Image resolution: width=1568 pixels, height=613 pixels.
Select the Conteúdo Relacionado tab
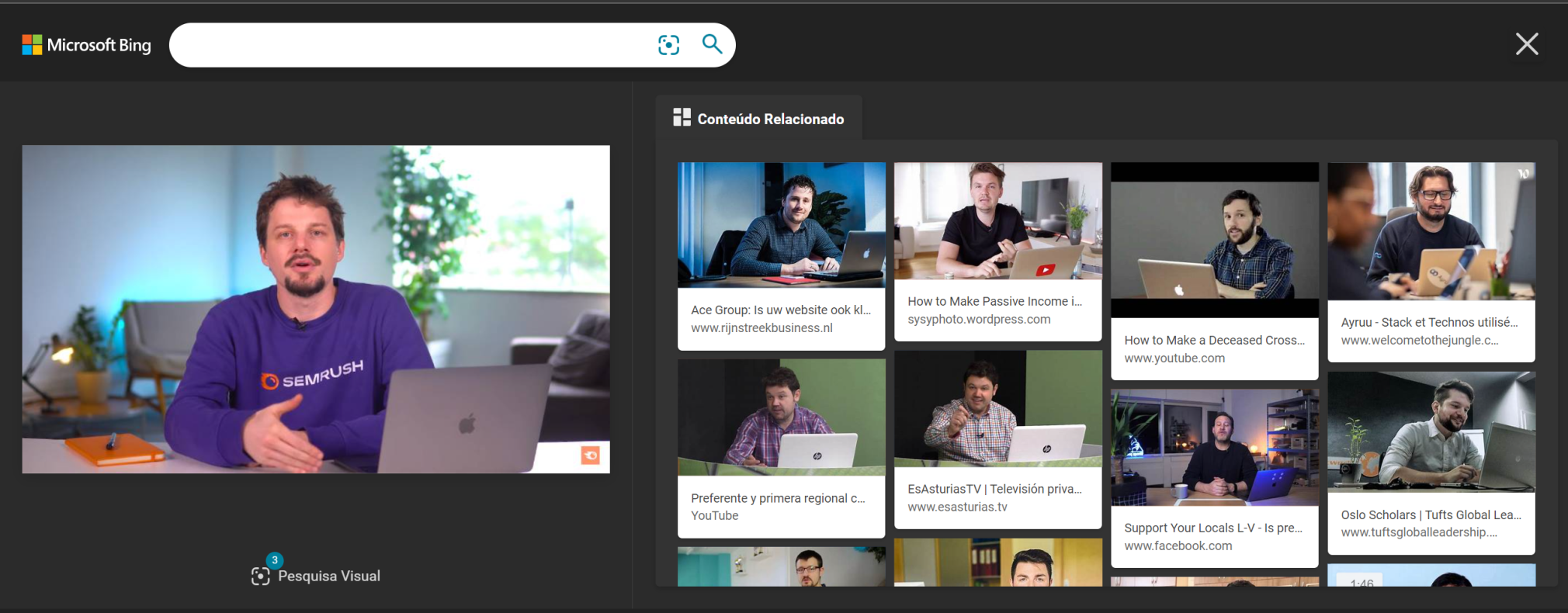click(x=758, y=119)
